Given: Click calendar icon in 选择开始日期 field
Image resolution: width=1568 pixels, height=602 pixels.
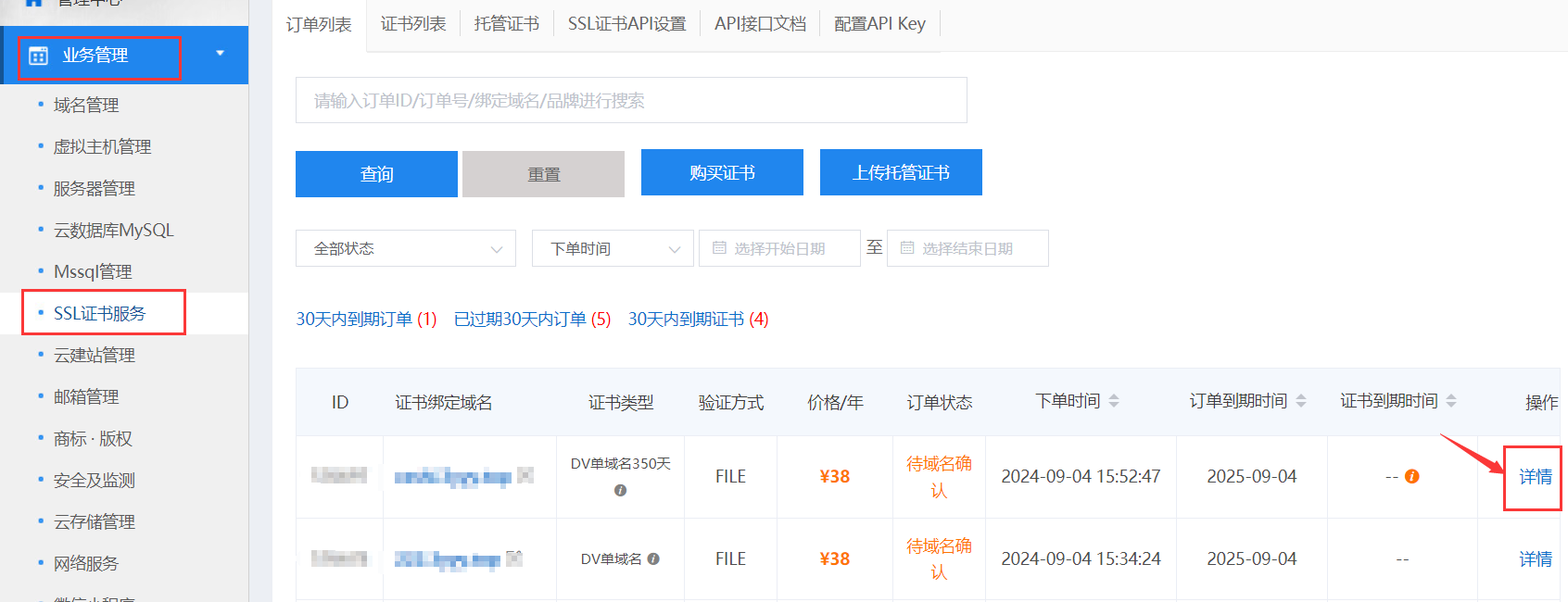Looking at the screenshot, I should tap(719, 248).
